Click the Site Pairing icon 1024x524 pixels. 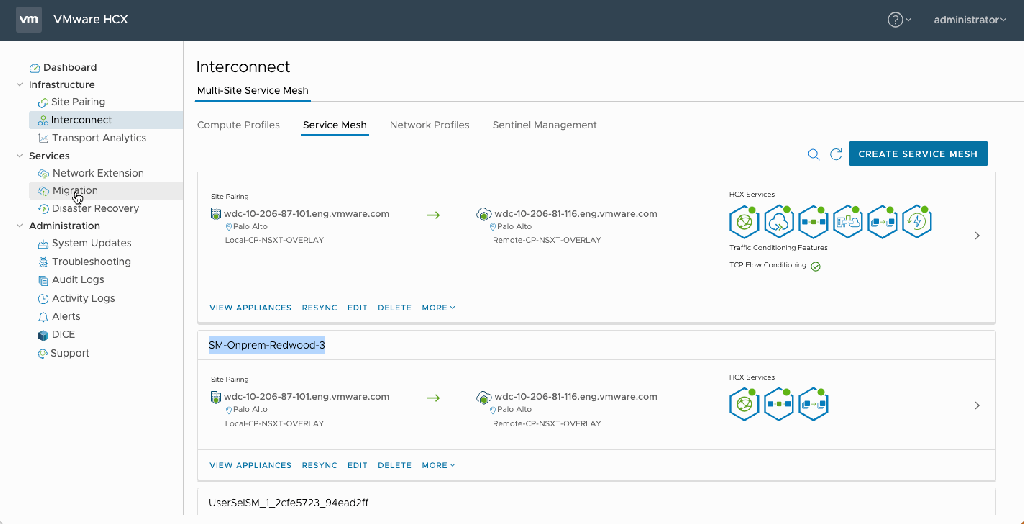point(44,103)
